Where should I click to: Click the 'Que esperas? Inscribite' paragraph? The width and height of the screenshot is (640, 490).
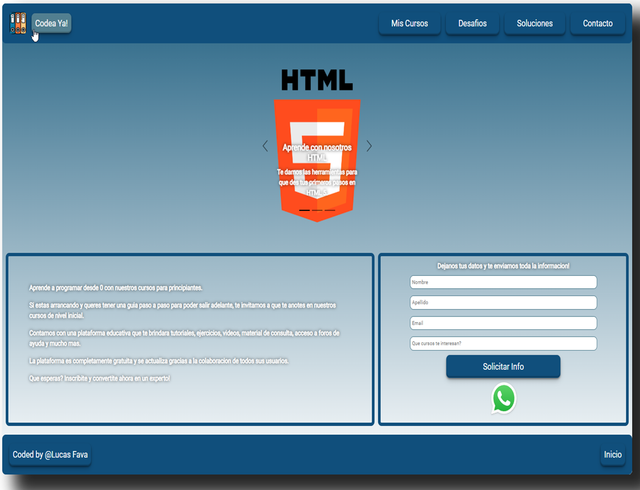[100, 379]
